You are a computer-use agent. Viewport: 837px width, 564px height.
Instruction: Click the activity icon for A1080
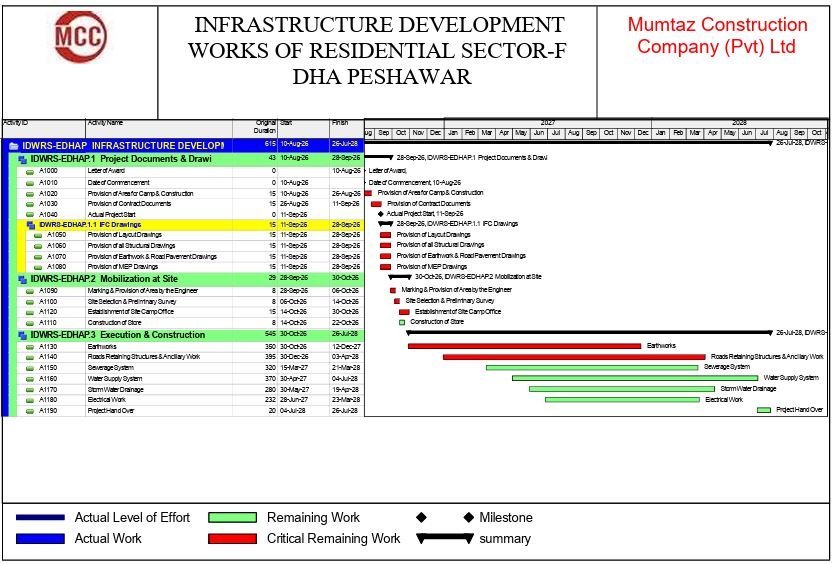tap(38, 267)
